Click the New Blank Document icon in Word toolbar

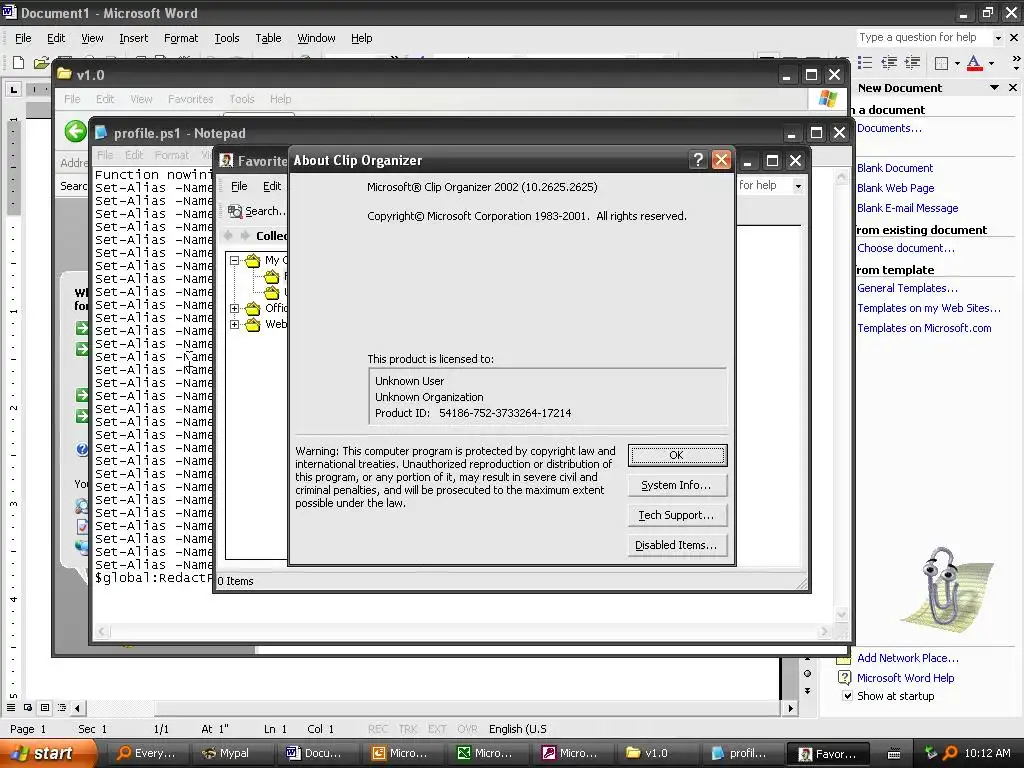tap(18, 63)
